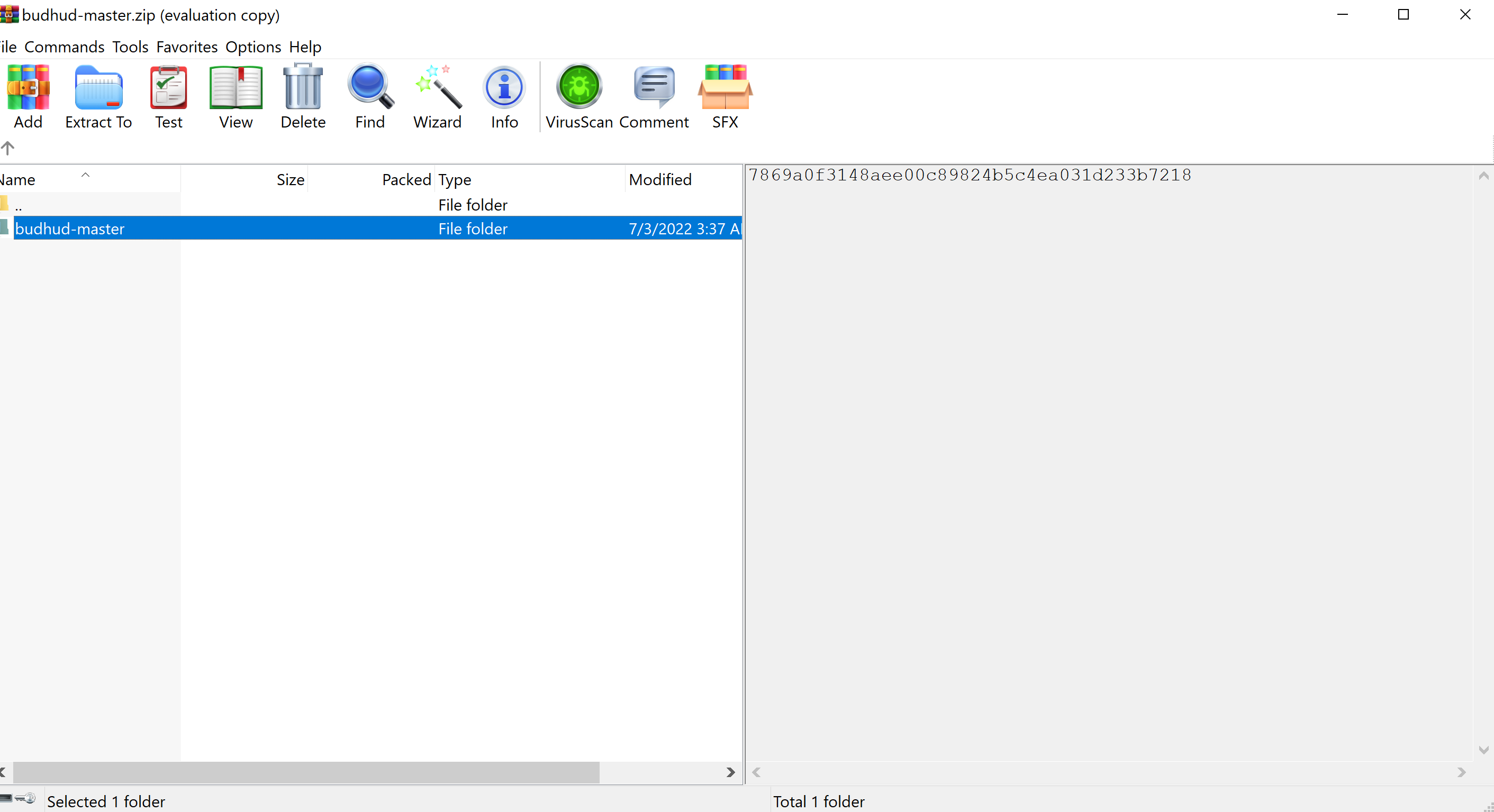
Task: Sort by Modified column header
Action: point(660,180)
